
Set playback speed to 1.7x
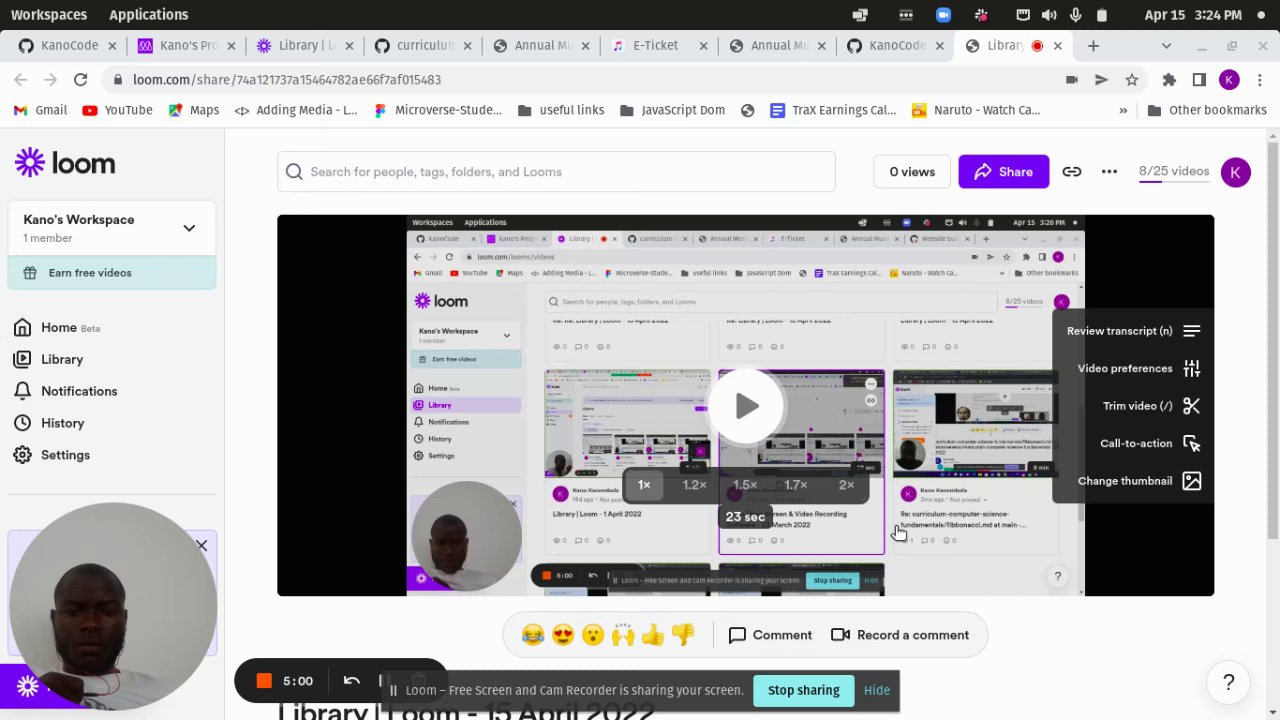(796, 485)
